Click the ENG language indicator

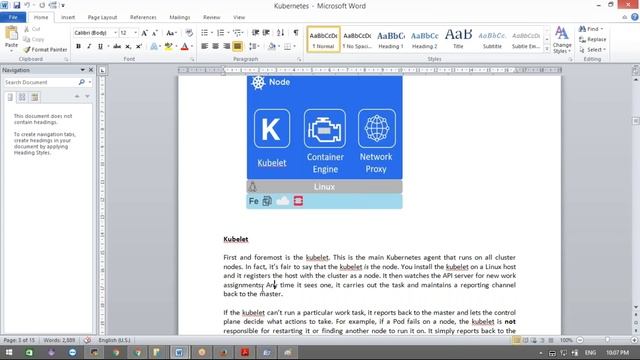point(590,352)
